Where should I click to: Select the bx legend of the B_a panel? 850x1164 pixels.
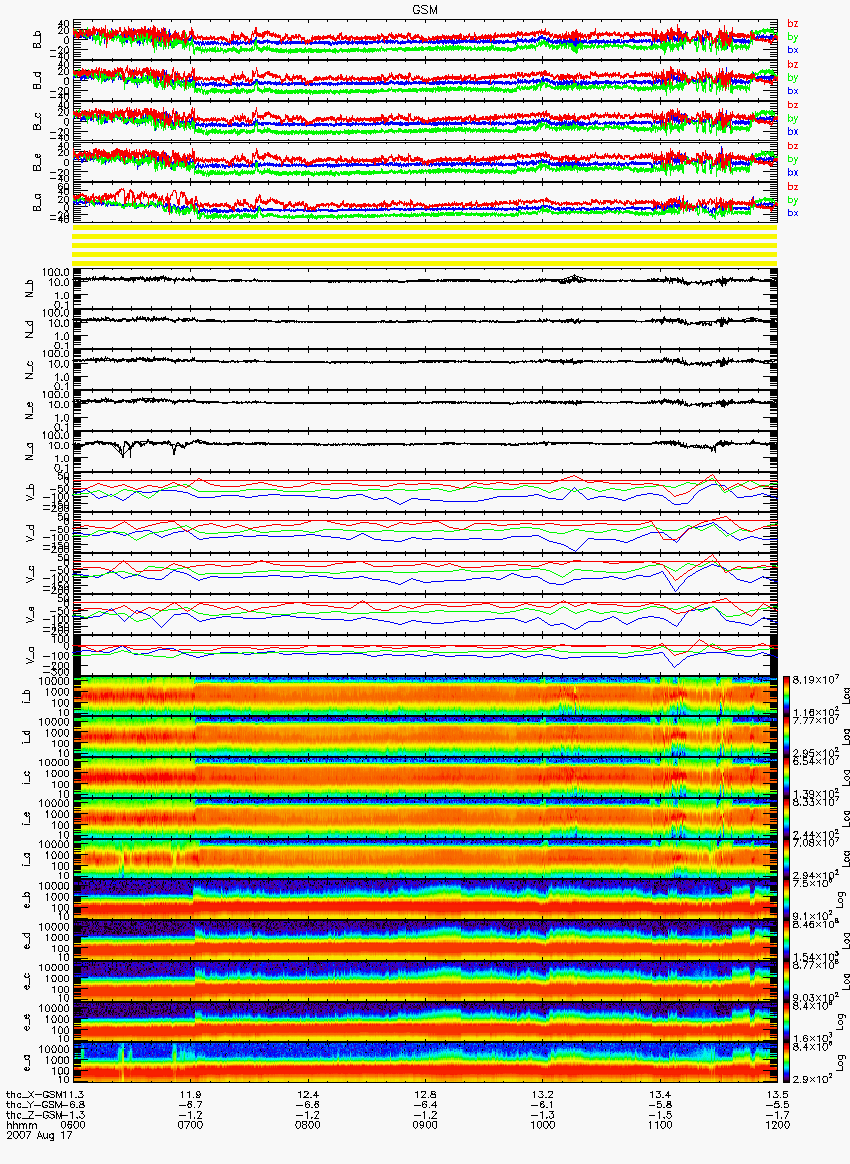(792, 213)
